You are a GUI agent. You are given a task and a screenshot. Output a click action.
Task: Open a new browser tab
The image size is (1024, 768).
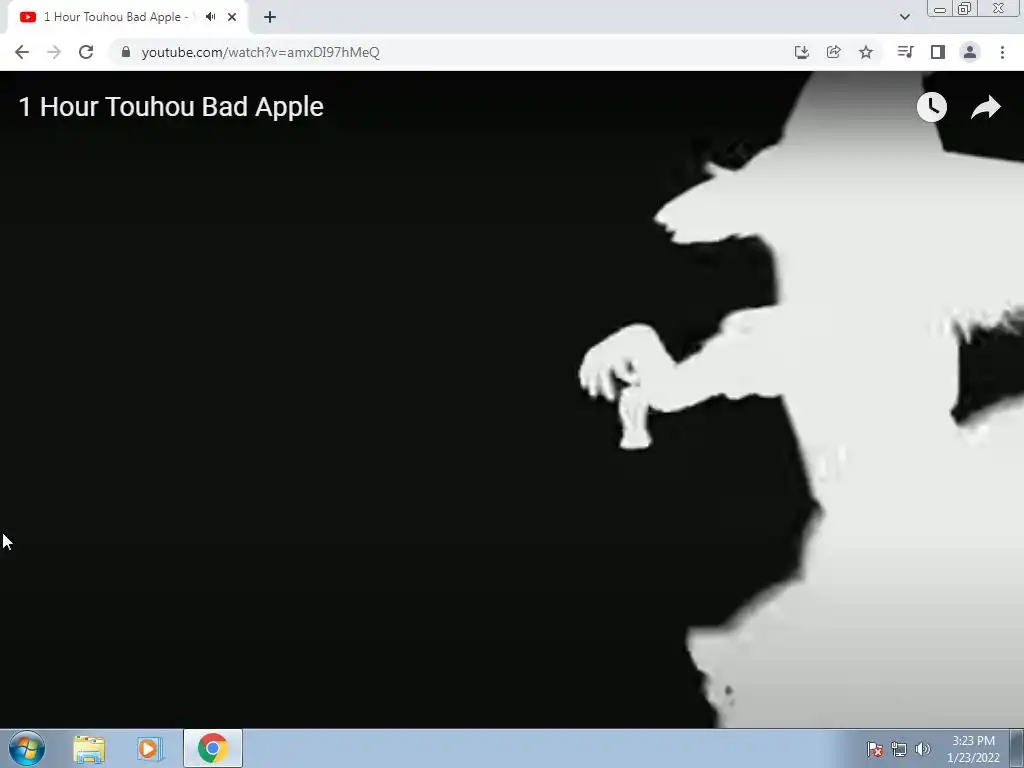point(270,17)
